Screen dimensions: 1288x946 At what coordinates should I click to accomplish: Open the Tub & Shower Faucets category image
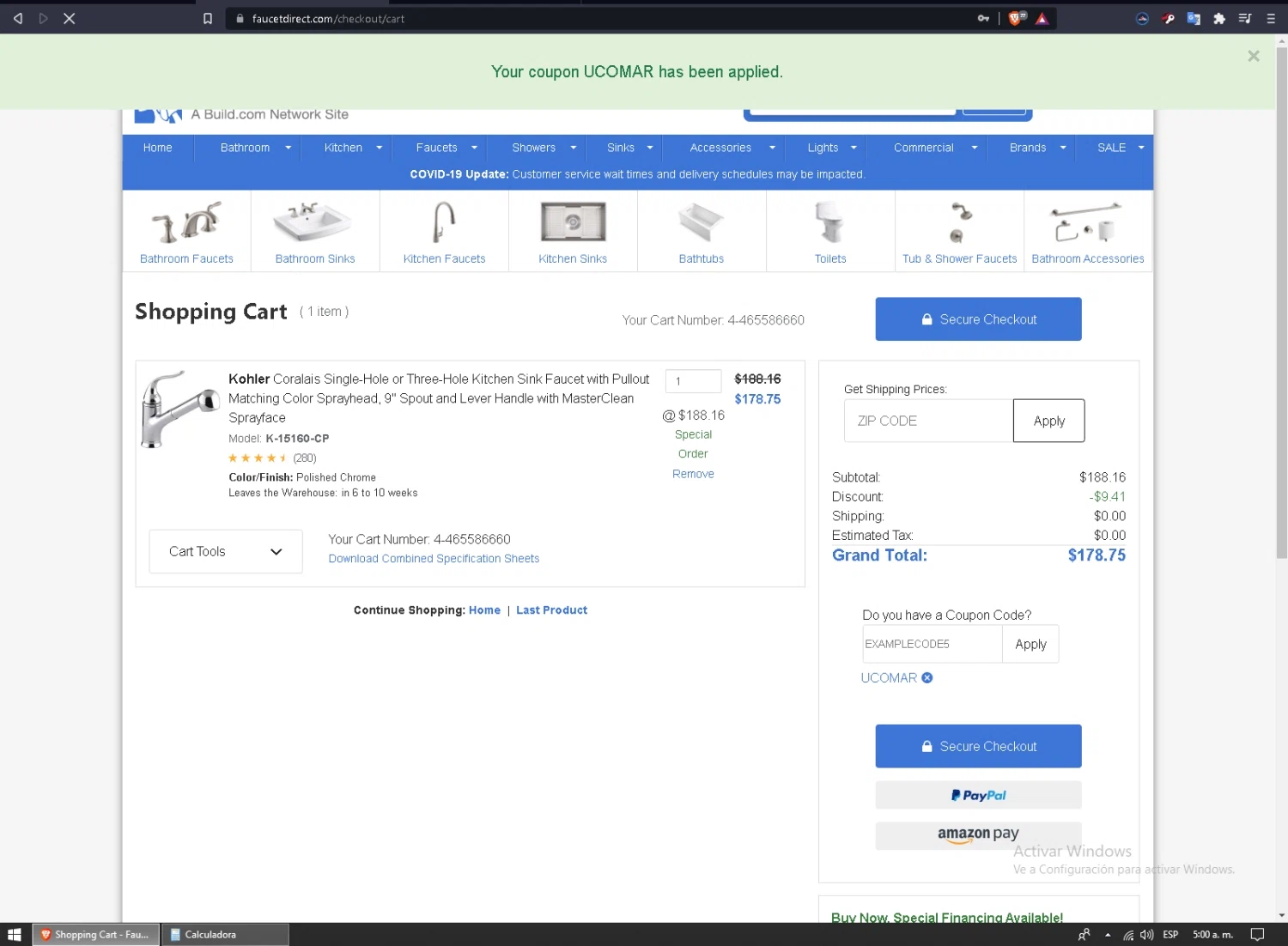959,222
